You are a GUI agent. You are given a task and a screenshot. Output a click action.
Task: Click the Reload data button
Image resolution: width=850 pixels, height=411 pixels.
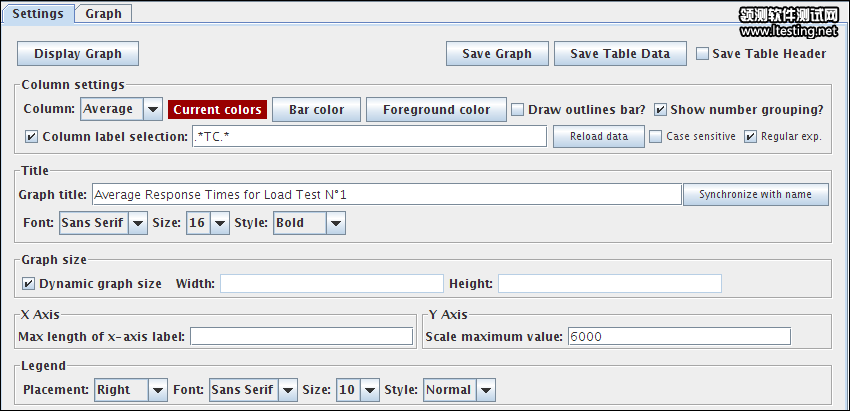coord(599,137)
